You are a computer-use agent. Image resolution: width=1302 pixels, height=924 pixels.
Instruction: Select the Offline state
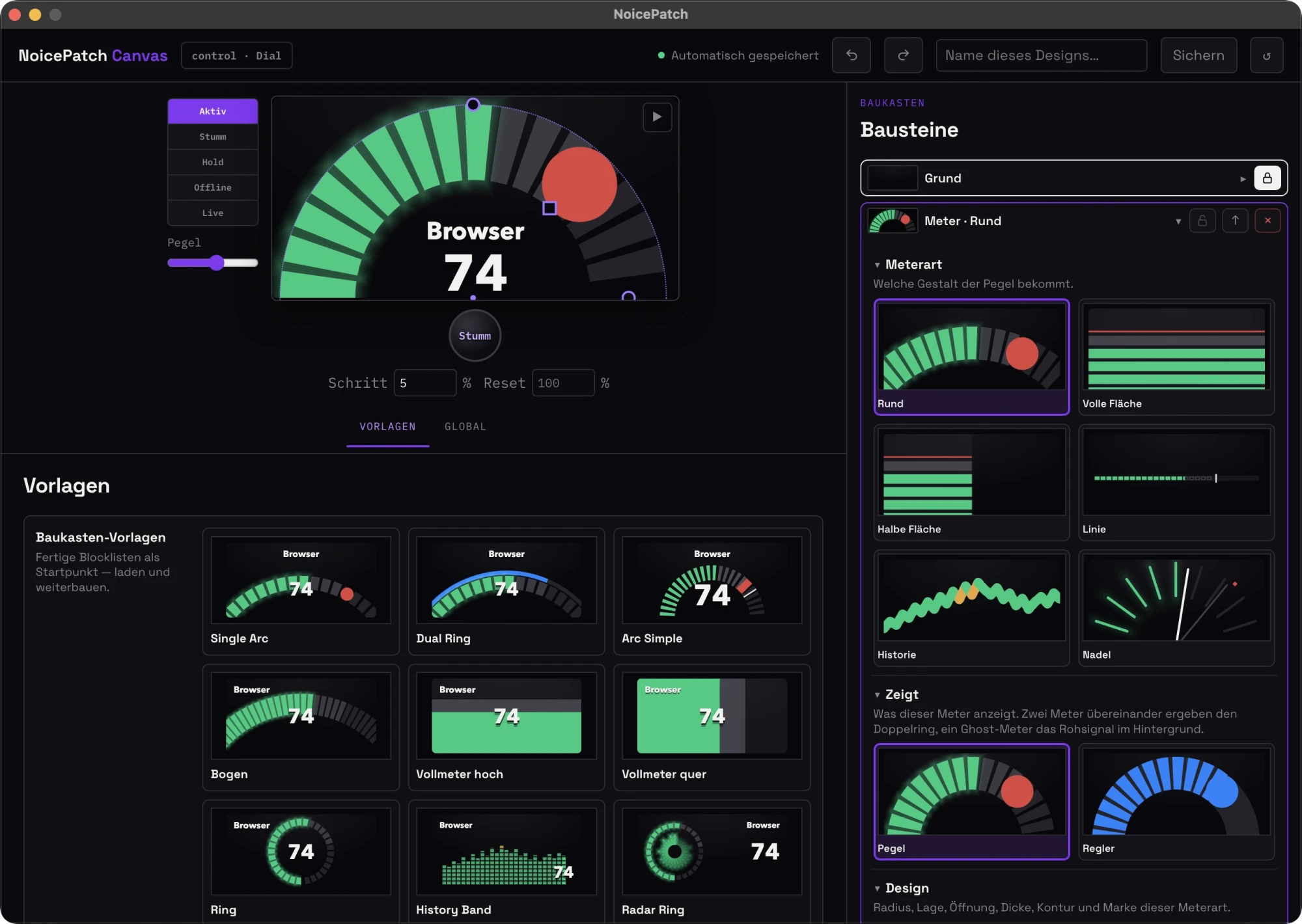point(213,187)
